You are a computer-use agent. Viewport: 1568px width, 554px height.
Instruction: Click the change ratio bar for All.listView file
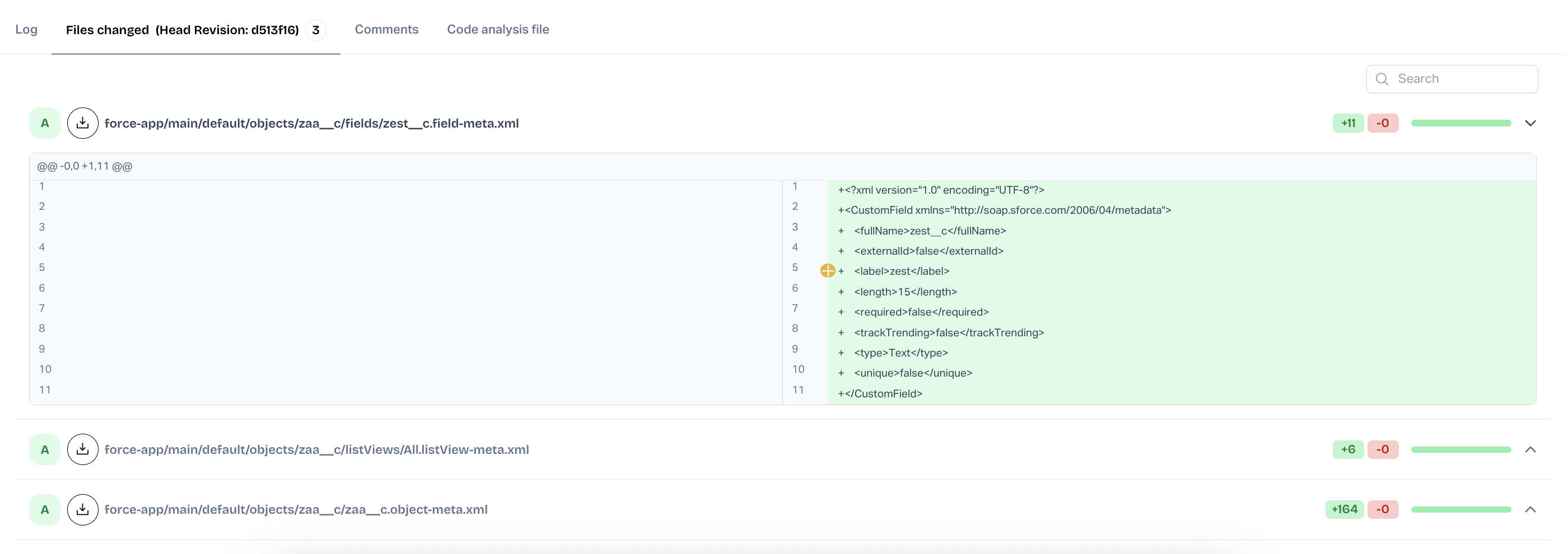(x=1460, y=449)
